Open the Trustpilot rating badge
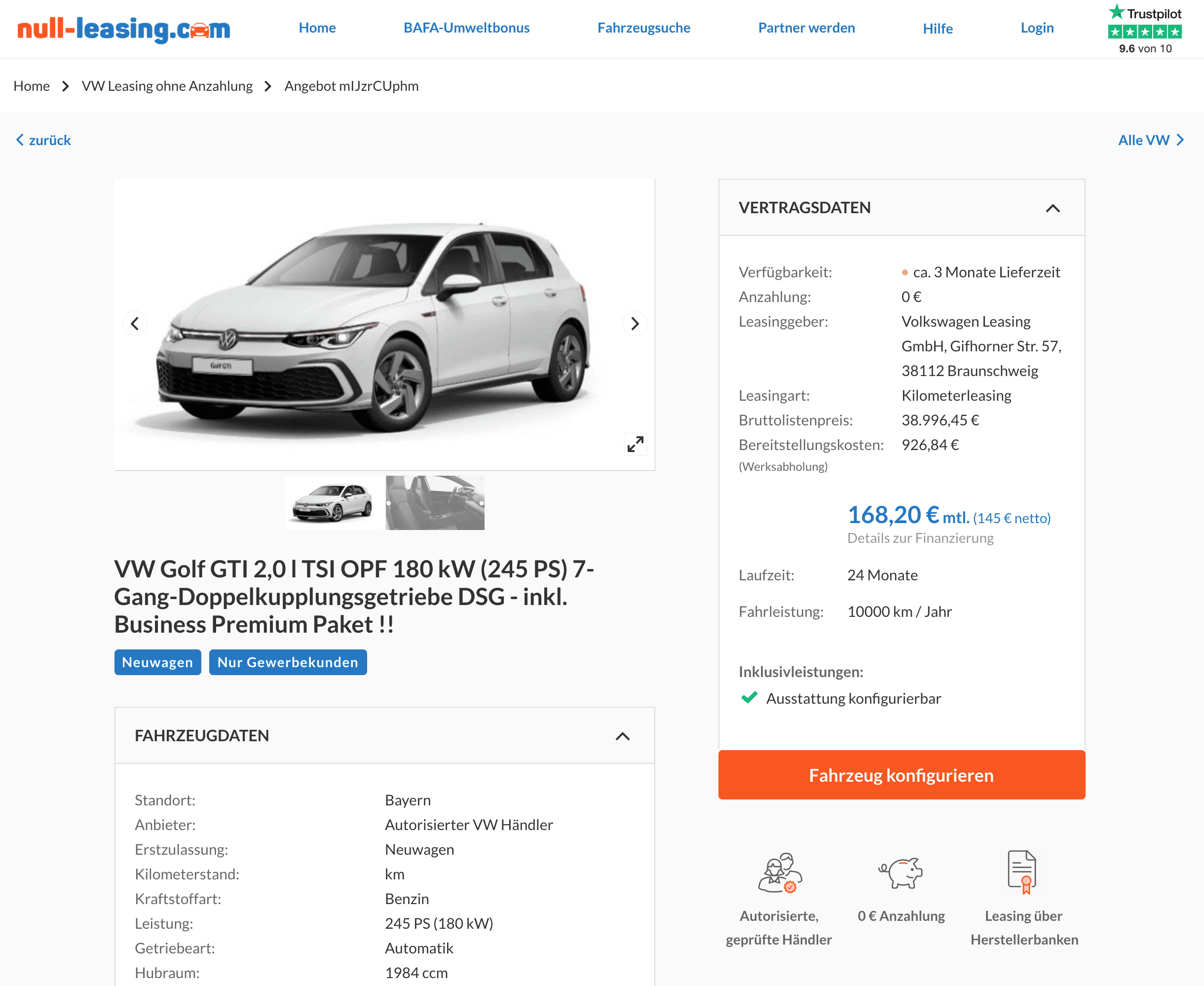The image size is (1204, 986). 1145,29
